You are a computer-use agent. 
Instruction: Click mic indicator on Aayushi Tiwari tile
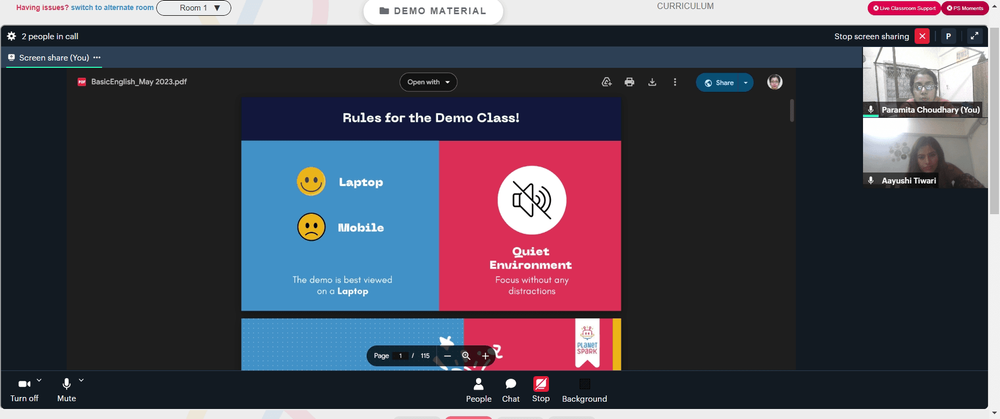click(871, 180)
